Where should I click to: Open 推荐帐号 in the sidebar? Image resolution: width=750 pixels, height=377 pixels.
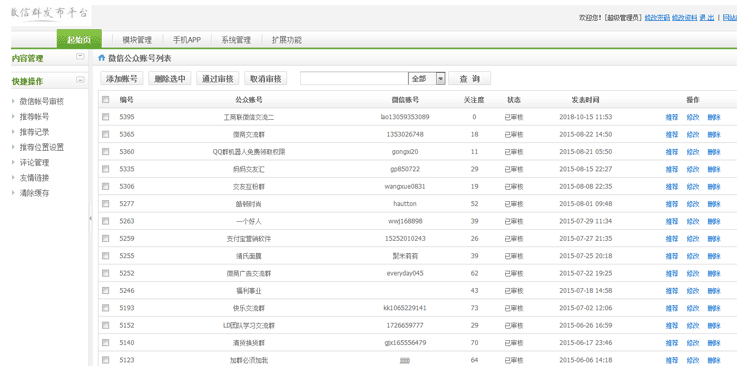point(34,117)
